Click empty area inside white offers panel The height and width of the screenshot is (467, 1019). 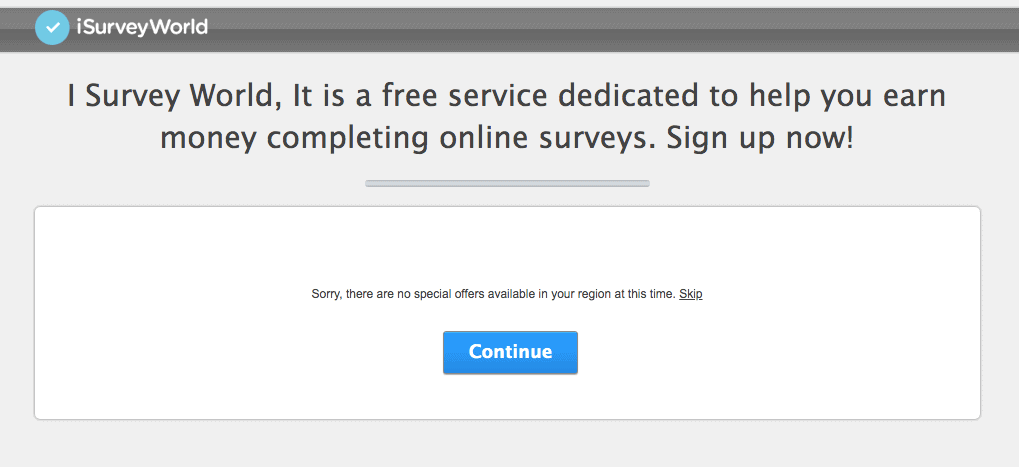click(x=195, y=364)
